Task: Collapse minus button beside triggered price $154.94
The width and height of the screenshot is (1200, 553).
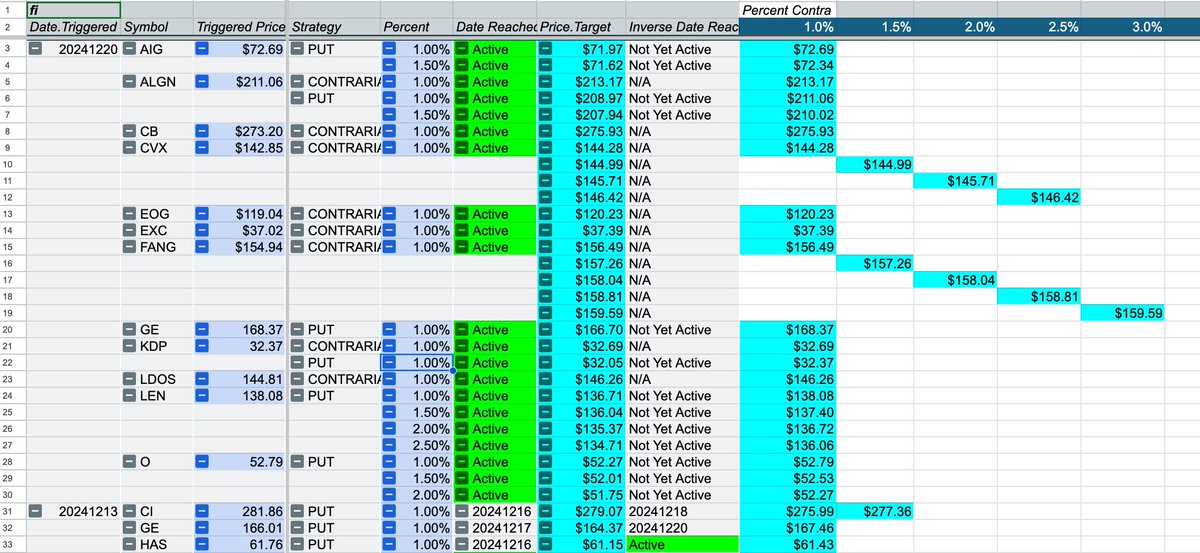Action: point(202,247)
